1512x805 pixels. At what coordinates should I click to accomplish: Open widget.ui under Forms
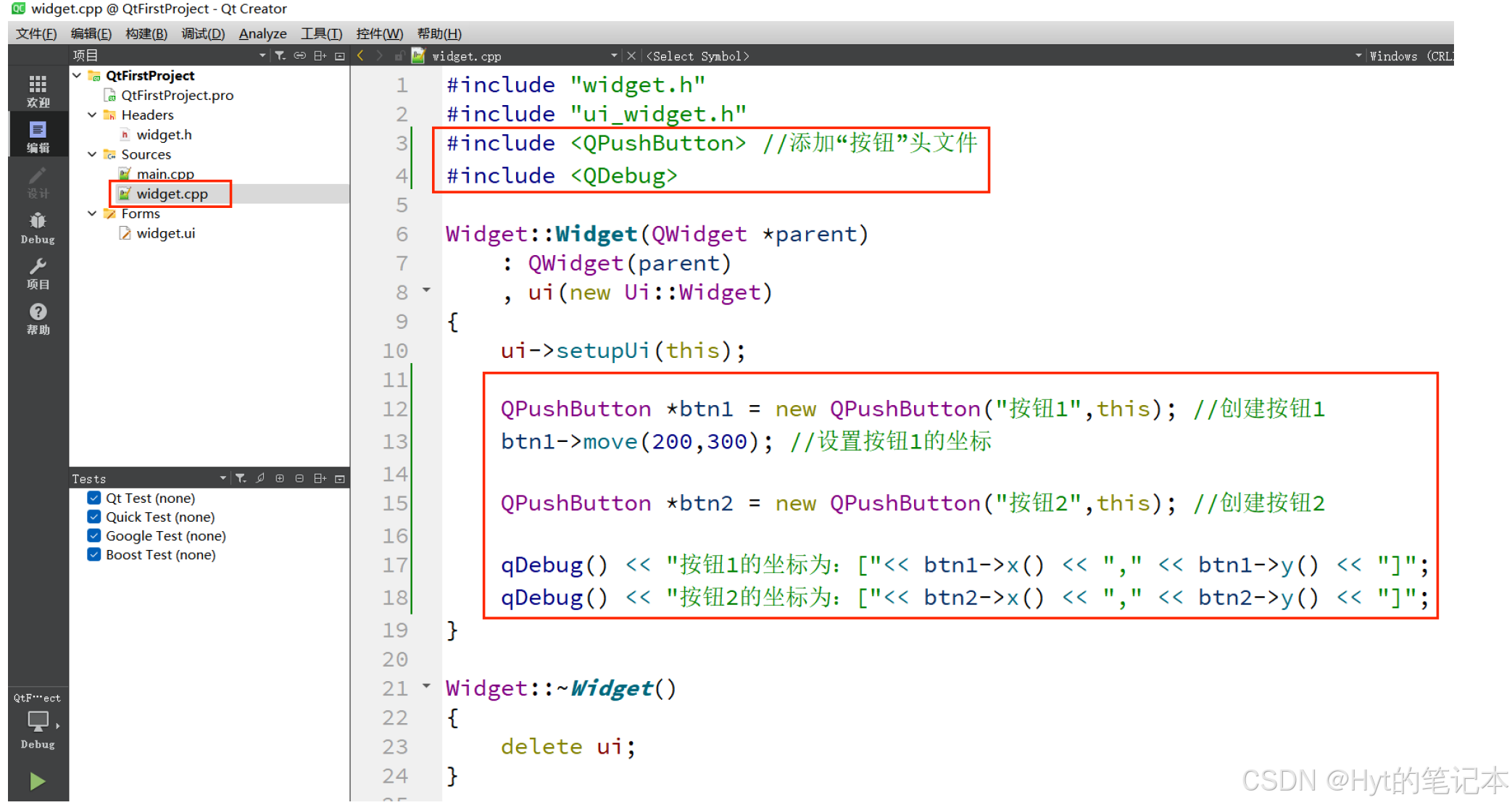[165, 233]
